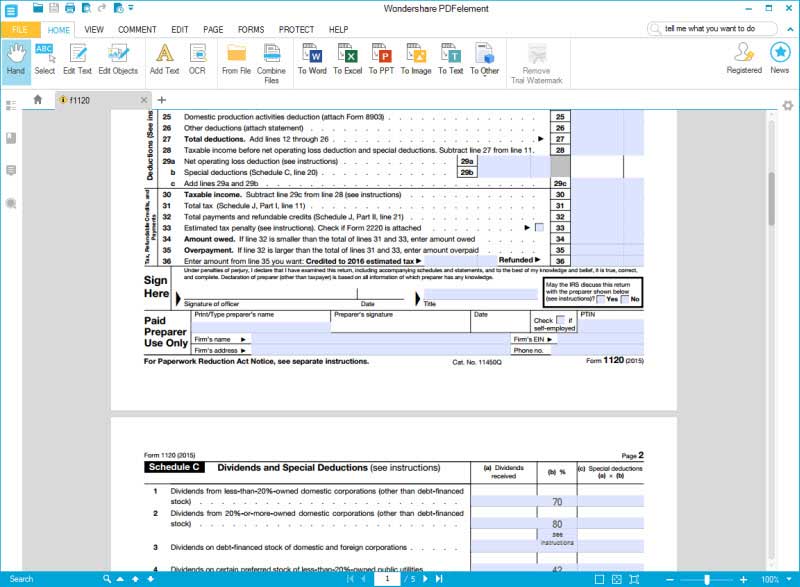Image resolution: width=800 pixels, height=587 pixels.
Task: Open the zoom percentage dropdown
Action: tap(789, 579)
